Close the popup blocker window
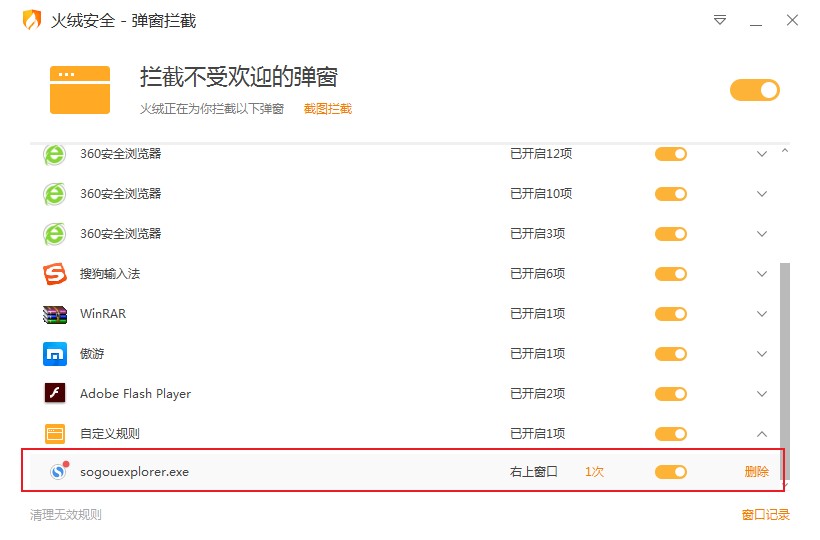The image size is (820, 540). click(792, 20)
